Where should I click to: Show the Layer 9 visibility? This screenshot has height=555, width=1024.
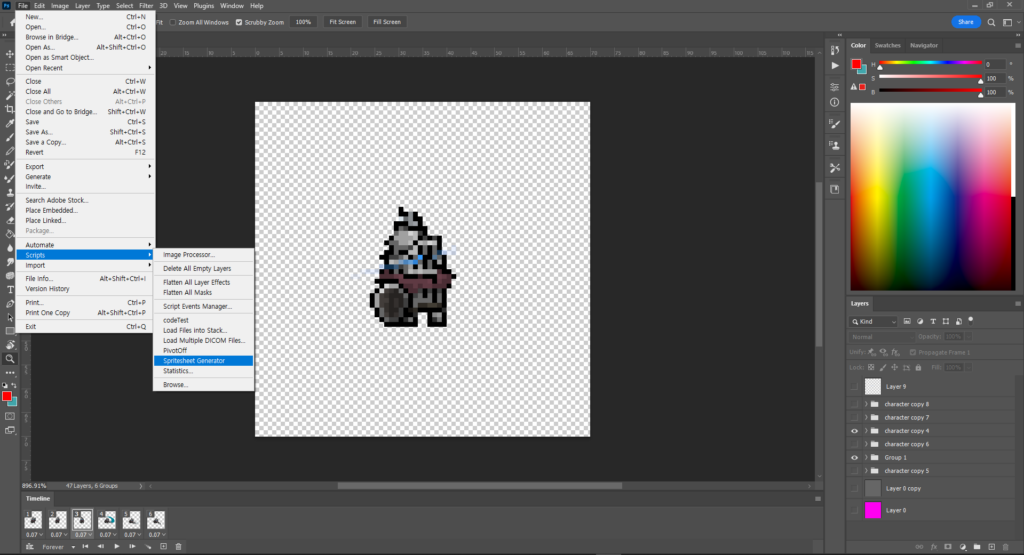point(854,387)
